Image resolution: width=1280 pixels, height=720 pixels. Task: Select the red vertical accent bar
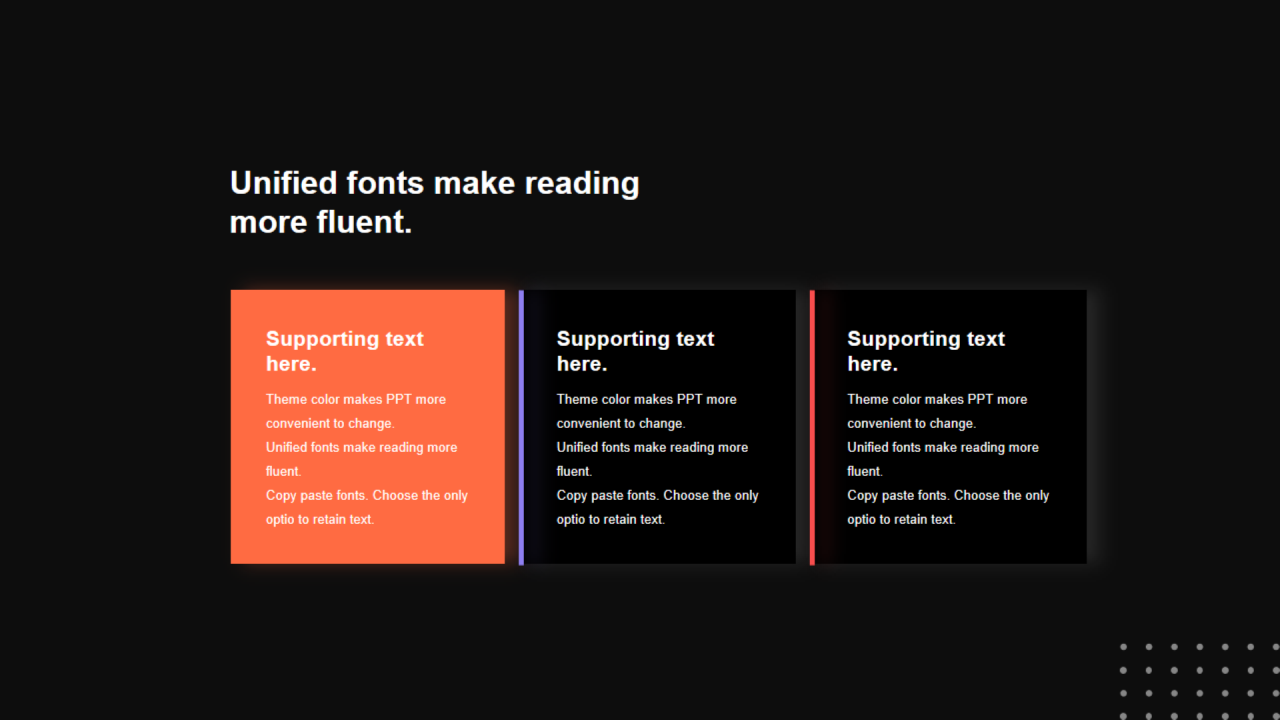click(812, 427)
